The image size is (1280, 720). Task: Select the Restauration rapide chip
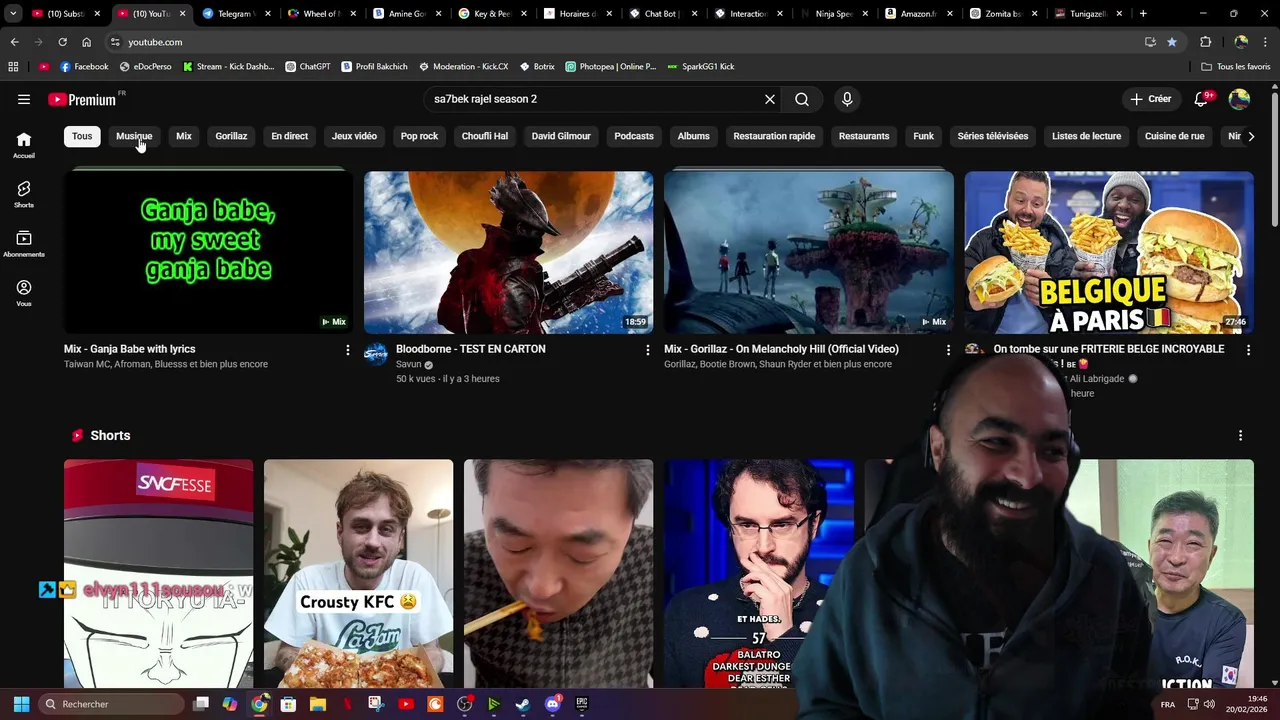[x=774, y=136]
